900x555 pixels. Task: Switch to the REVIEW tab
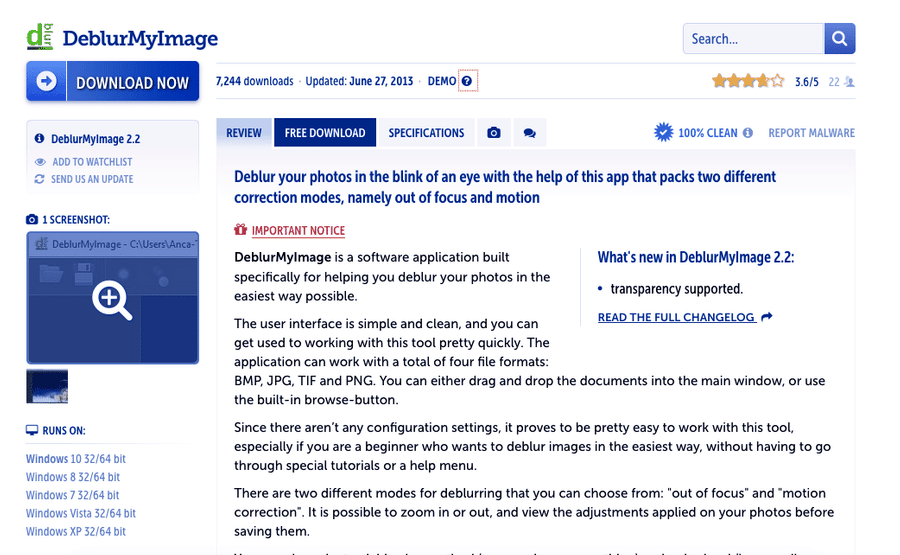[243, 133]
